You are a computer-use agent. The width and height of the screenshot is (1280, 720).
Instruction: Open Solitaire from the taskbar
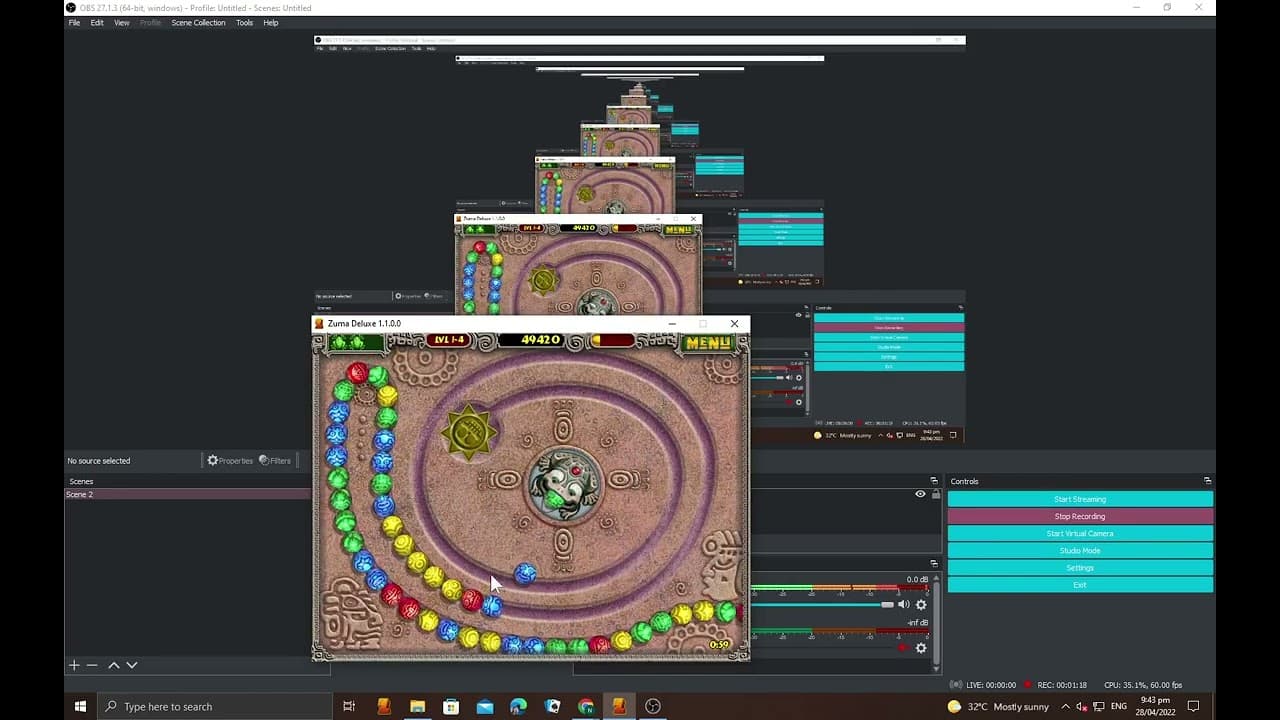pos(552,706)
